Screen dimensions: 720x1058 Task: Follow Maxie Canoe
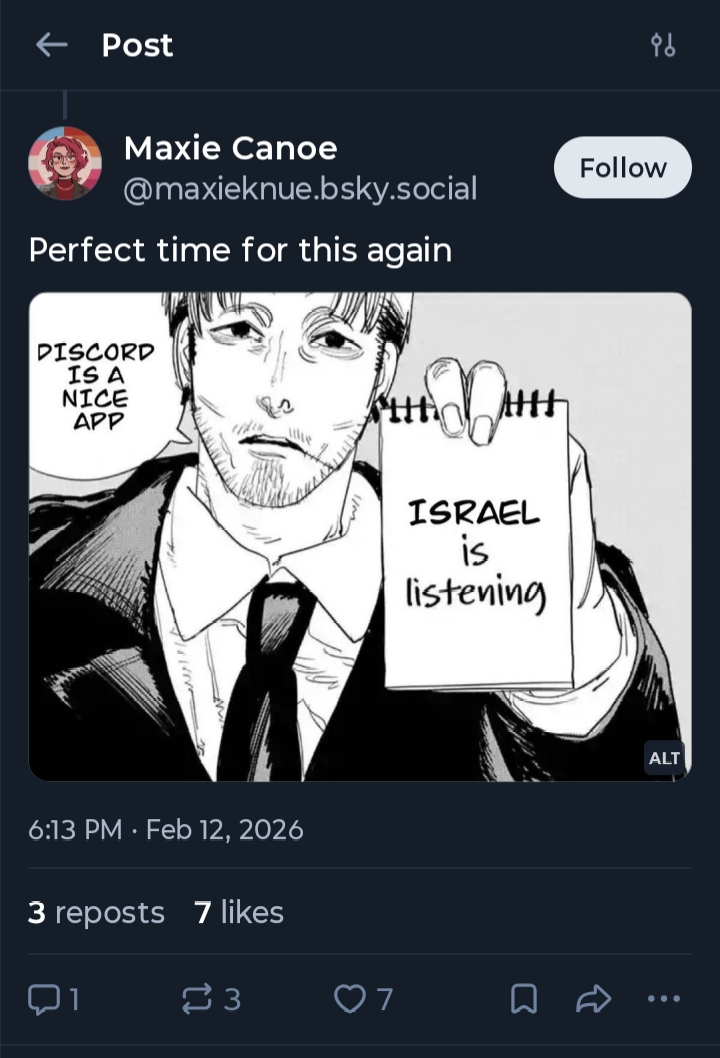click(622, 167)
